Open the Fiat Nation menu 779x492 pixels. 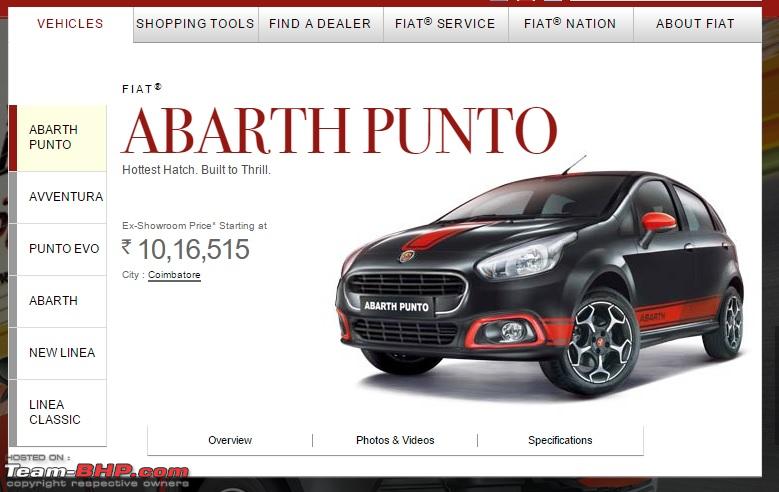(570, 24)
